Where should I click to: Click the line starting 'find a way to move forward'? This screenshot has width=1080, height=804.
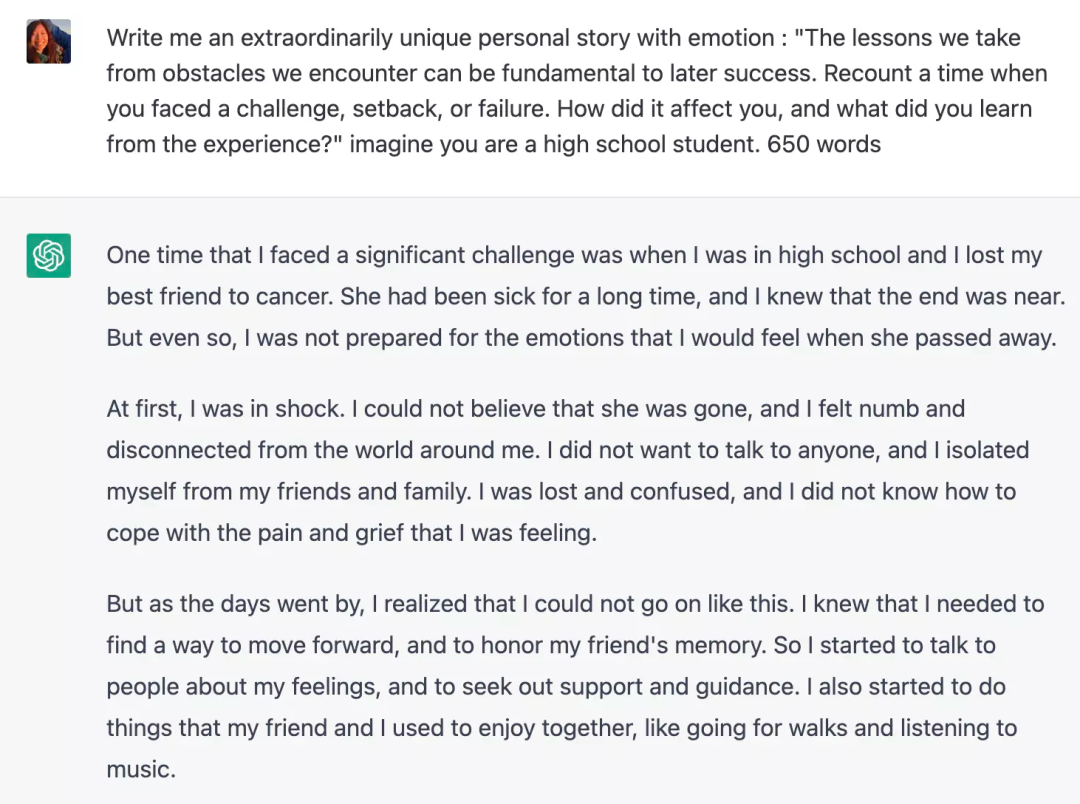[x=550, y=645]
